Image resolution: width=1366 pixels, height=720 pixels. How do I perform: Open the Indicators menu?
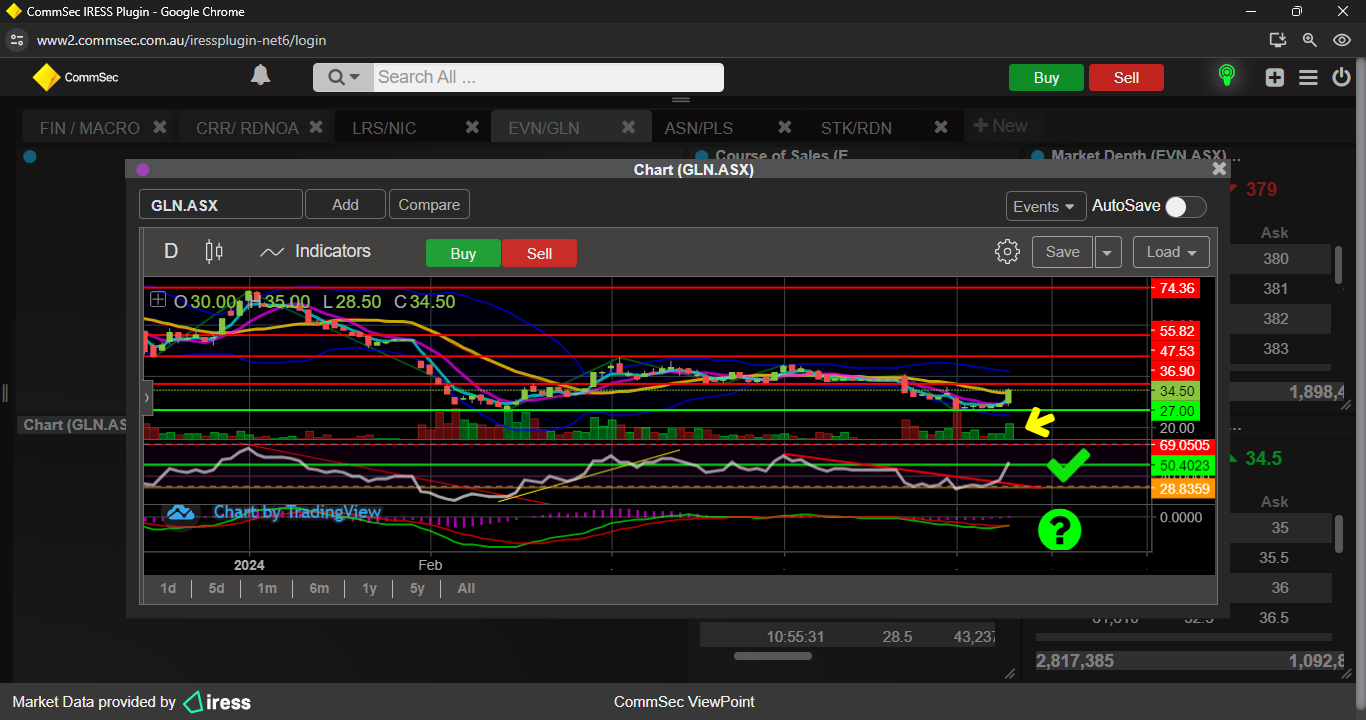click(315, 252)
